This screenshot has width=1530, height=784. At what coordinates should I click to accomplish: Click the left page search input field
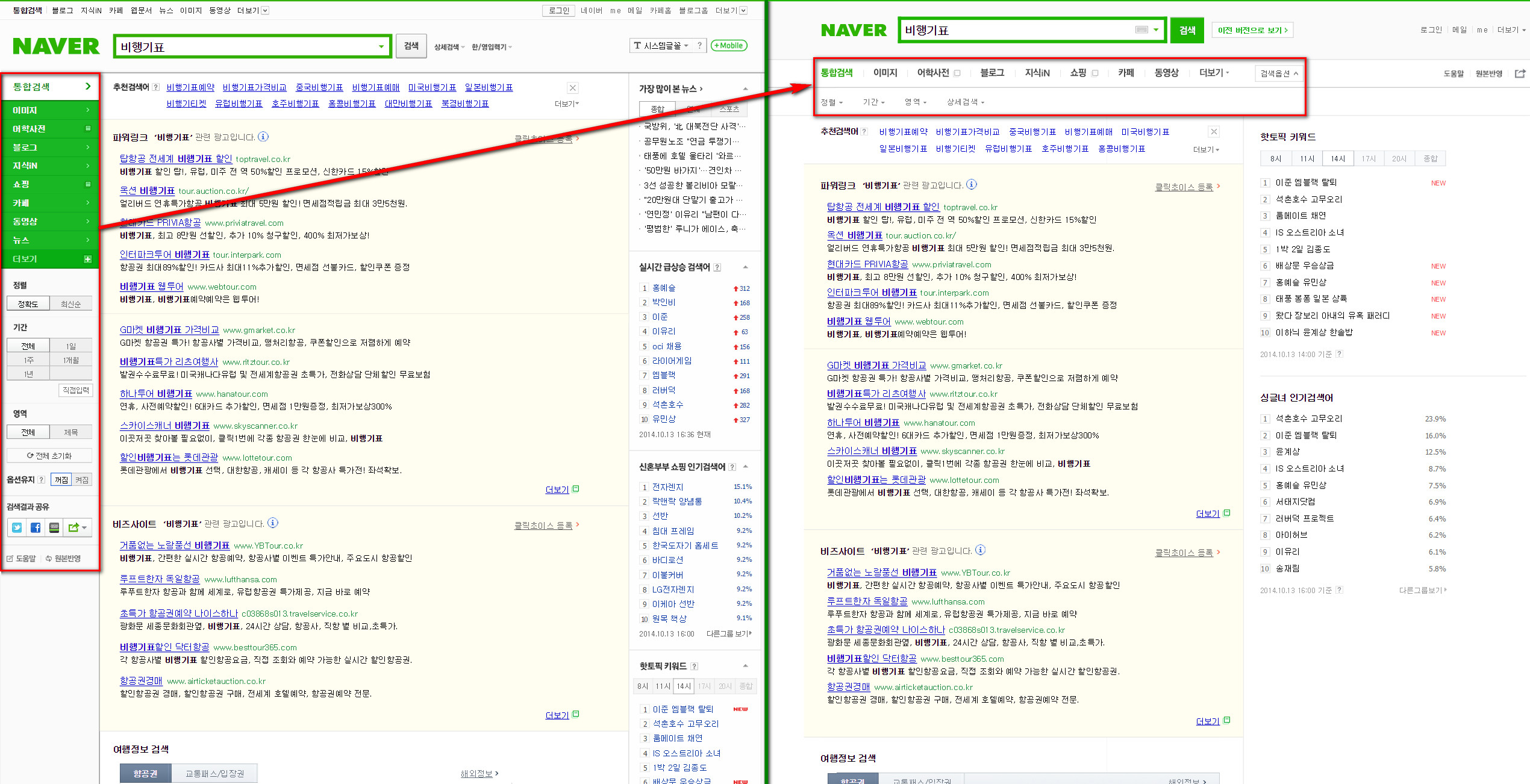pyautogui.click(x=247, y=47)
